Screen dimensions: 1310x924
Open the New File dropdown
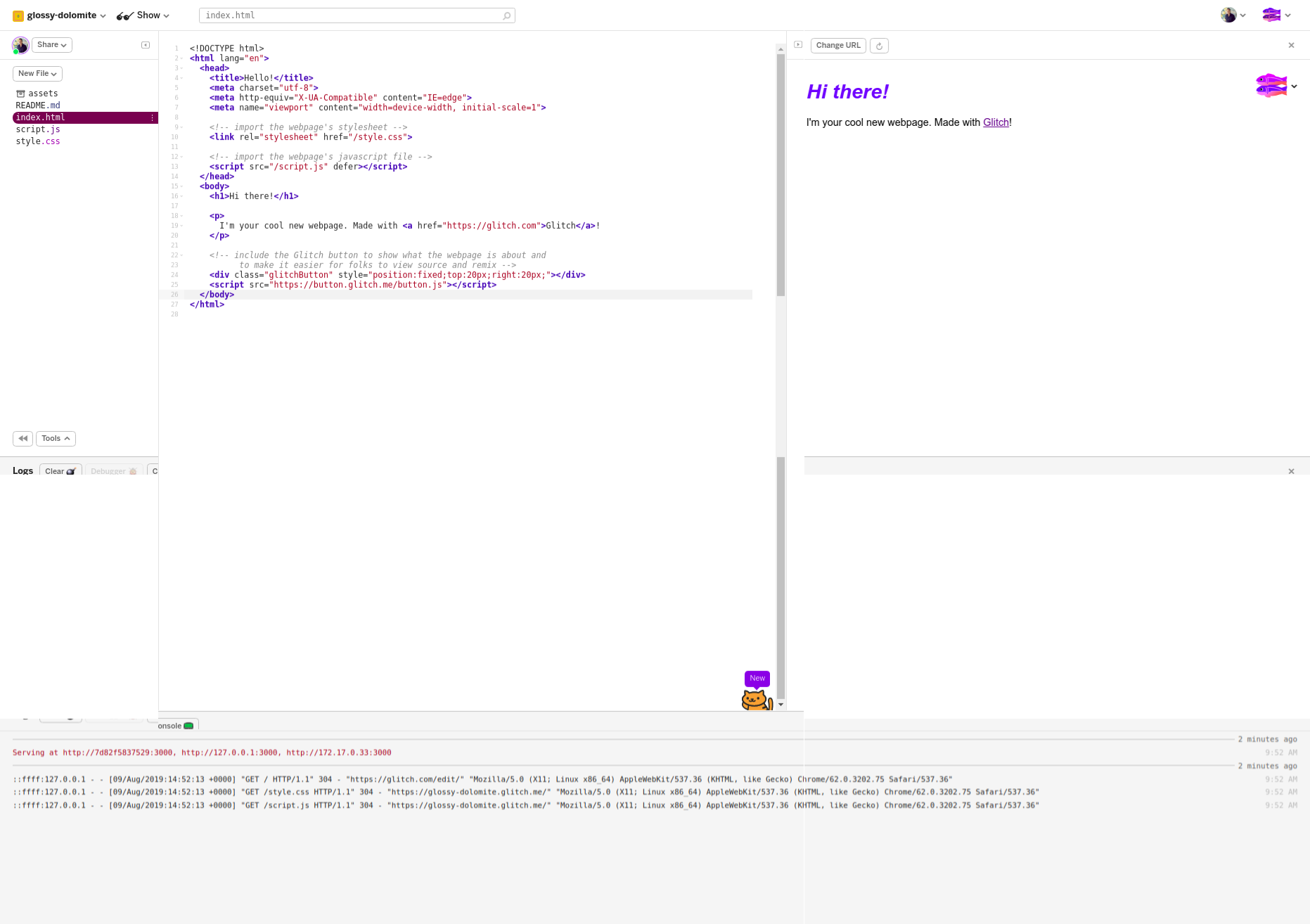(37, 74)
